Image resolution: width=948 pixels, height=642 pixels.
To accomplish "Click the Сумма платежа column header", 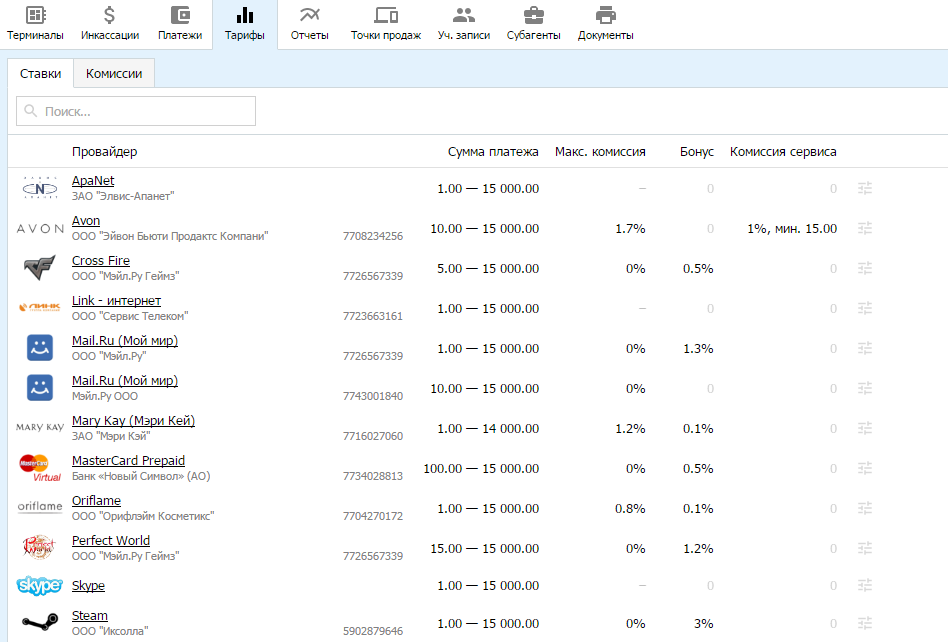I will pos(493,152).
